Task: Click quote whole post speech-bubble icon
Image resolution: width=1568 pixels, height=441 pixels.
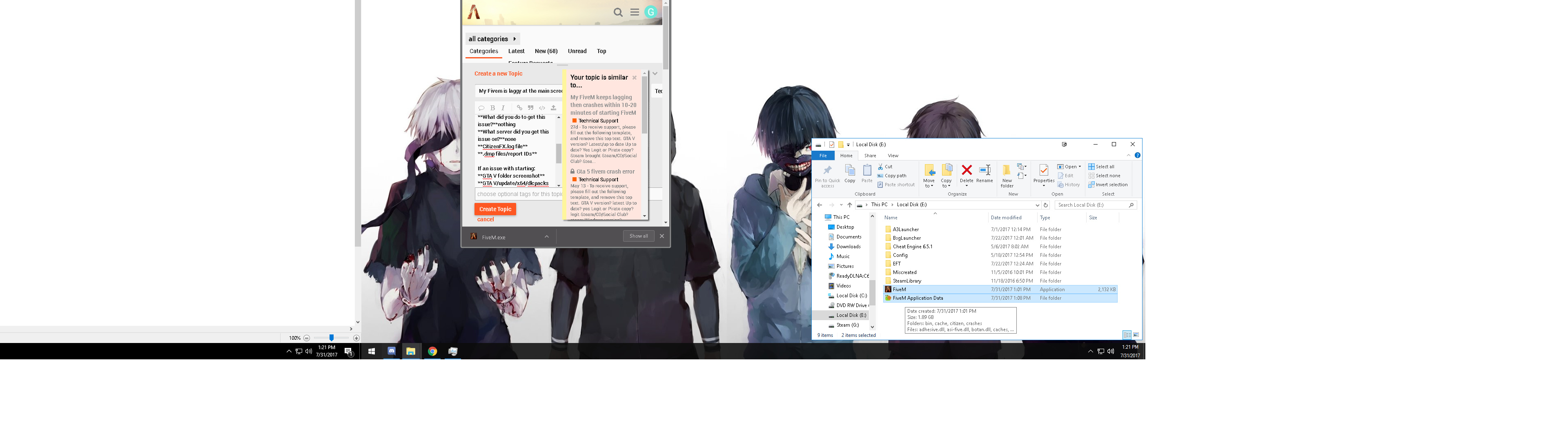Action: click(x=481, y=108)
